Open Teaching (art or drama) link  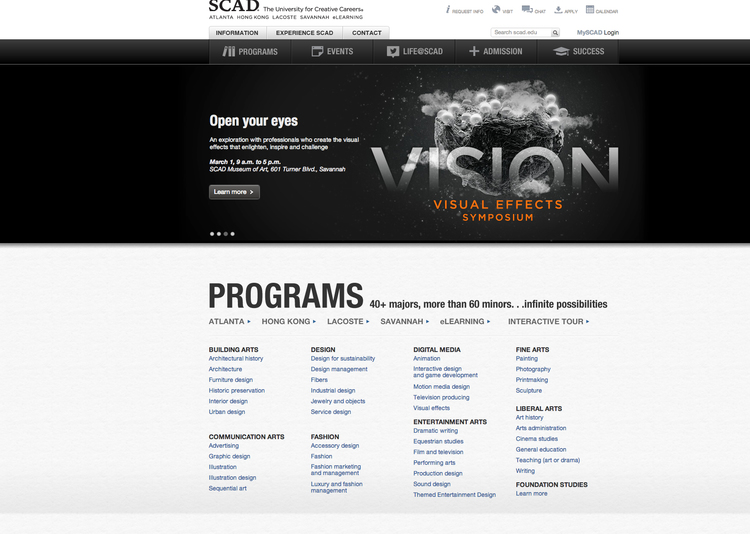tap(548, 460)
